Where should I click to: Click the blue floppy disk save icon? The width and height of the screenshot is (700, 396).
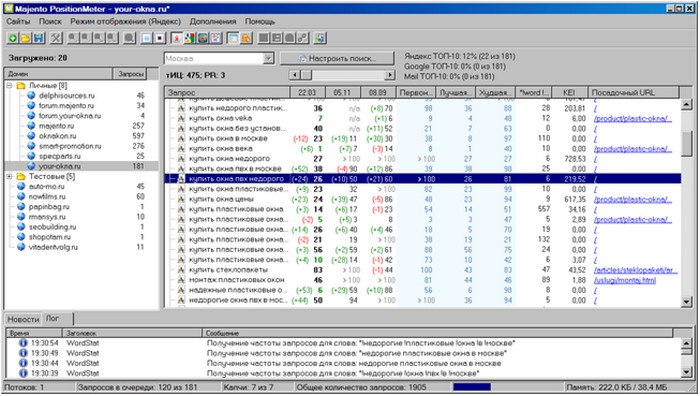[39, 38]
